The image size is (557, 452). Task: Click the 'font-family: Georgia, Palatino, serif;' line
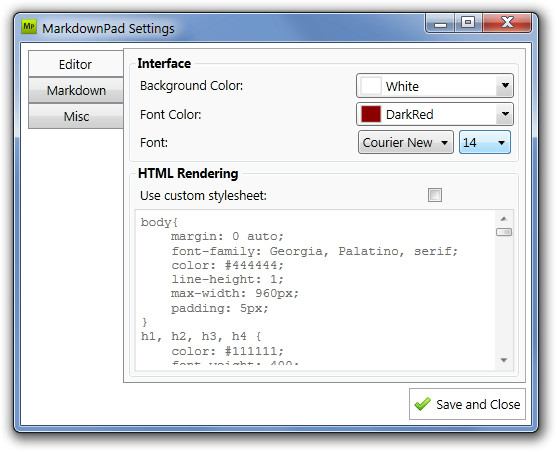(x=315, y=251)
